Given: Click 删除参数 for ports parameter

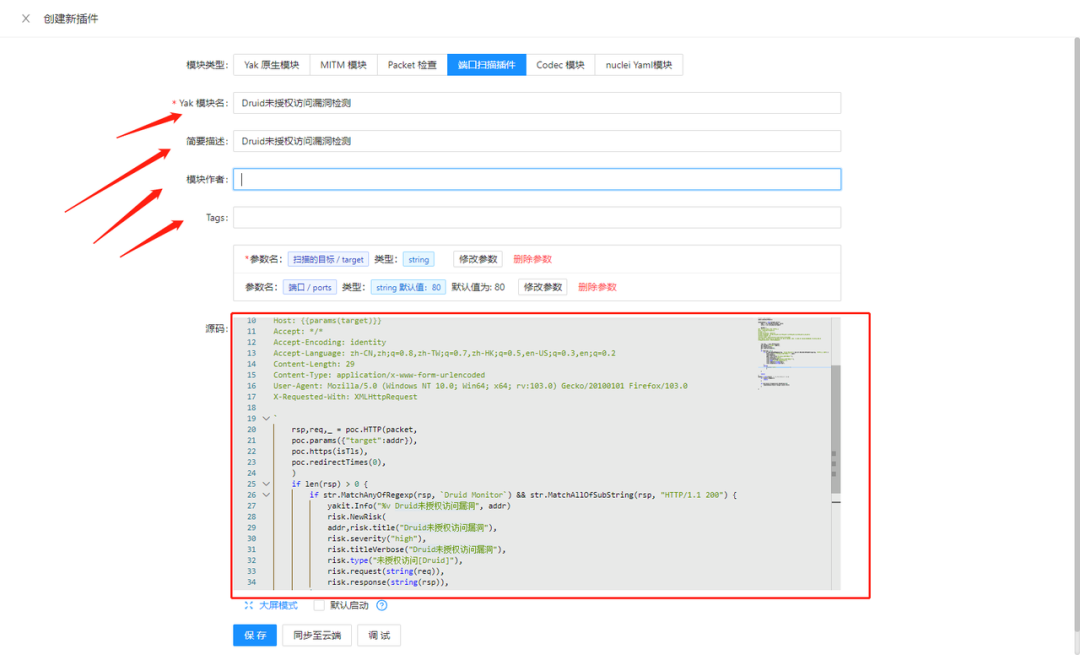Looking at the screenshot, I should [597, 287].
